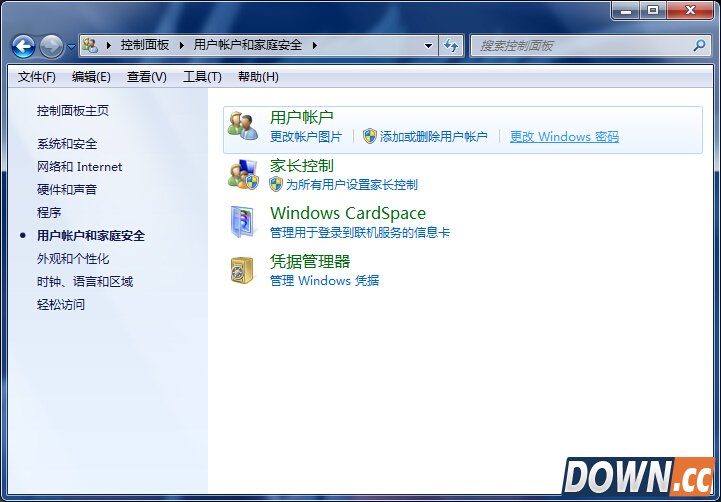
Task: Go to 控制面板主页 in sidebar
Action: tap(73, 111)
